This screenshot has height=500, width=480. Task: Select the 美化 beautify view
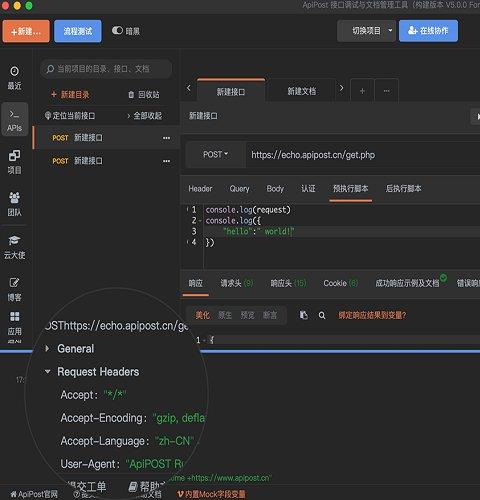[203, 315]
